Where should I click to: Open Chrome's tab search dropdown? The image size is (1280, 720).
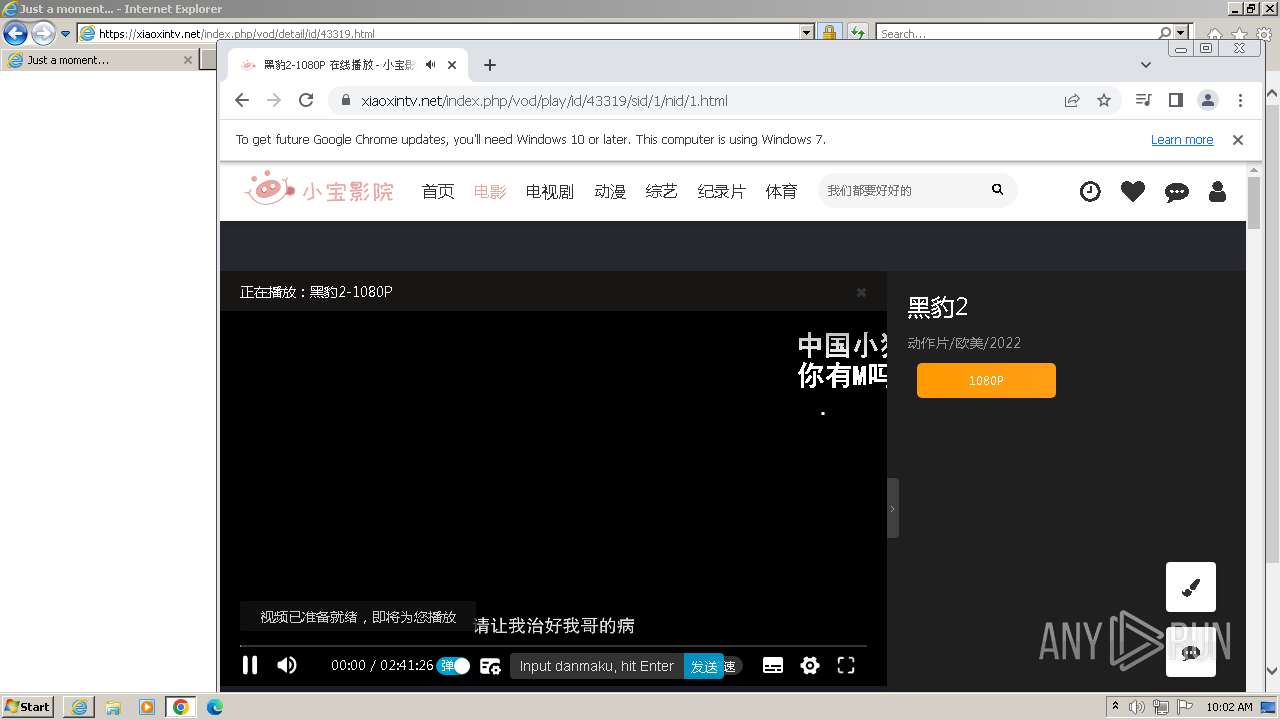[1146, 65]
